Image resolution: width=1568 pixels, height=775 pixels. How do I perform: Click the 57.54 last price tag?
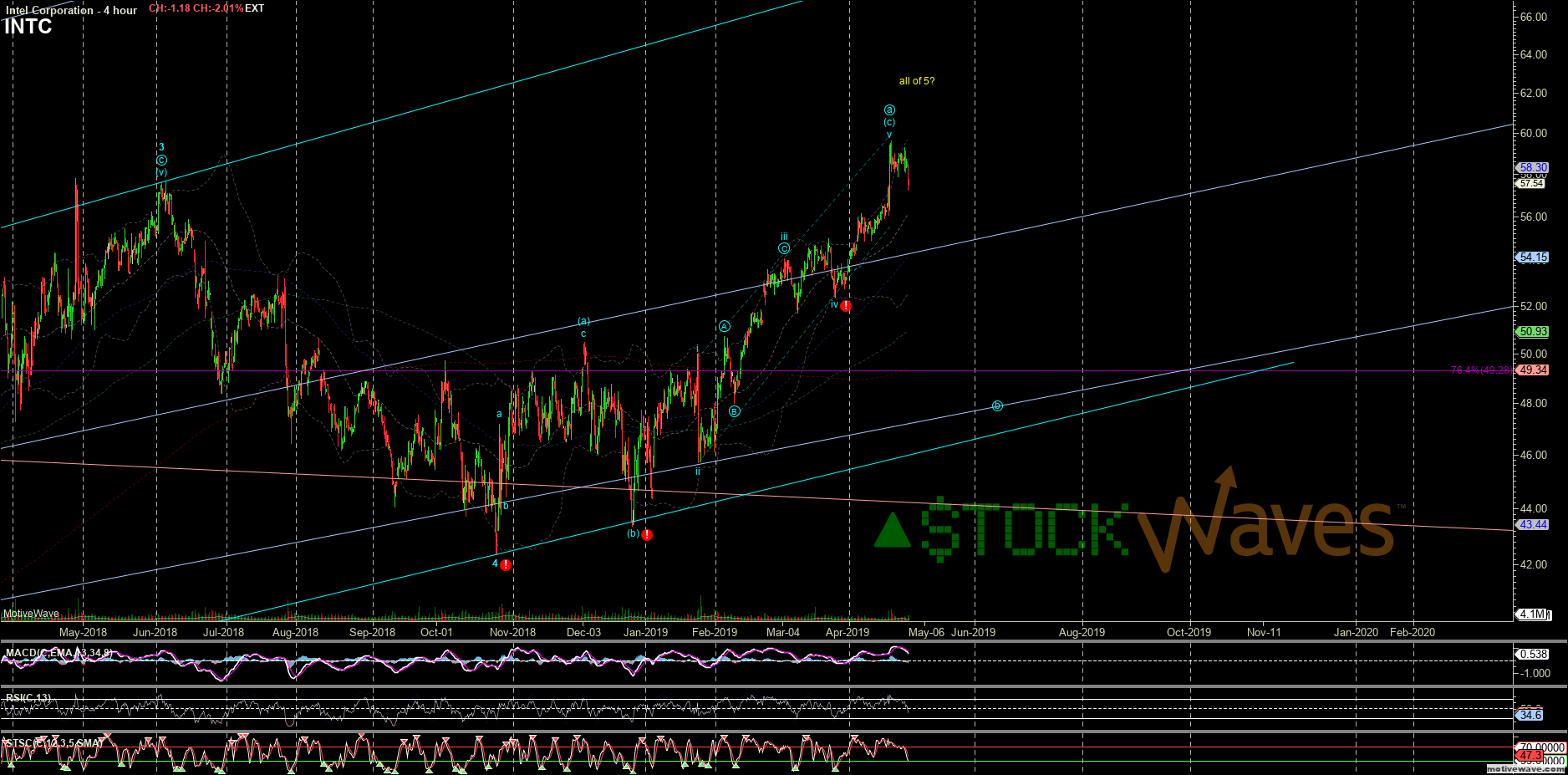tap(1531, 183)
